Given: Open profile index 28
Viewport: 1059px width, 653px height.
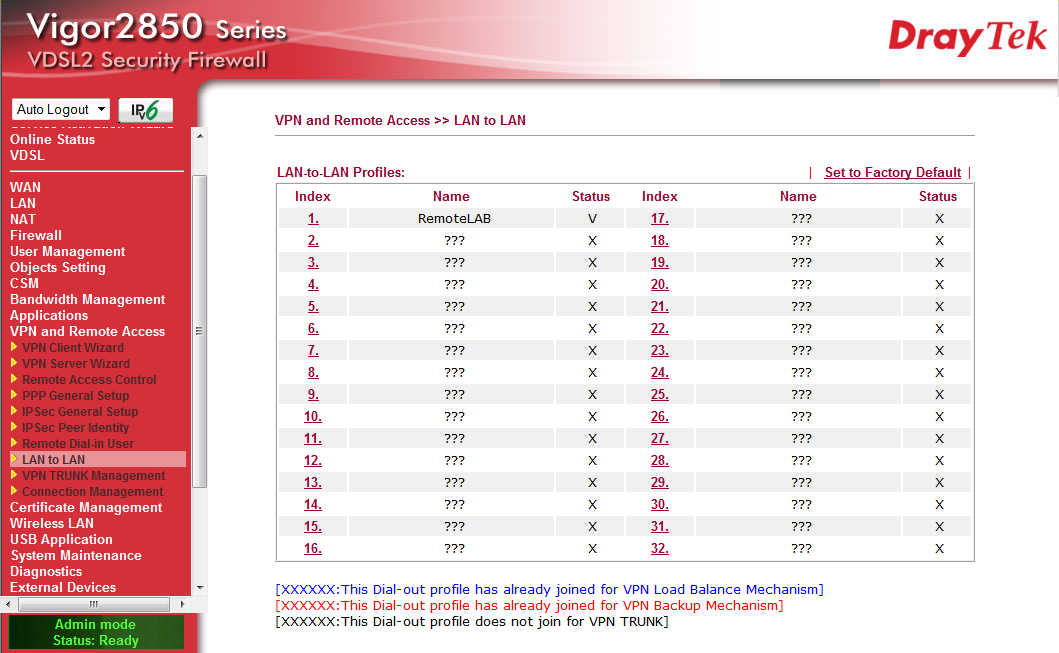Looking at the screenshot, I should (x=660, y=461).
